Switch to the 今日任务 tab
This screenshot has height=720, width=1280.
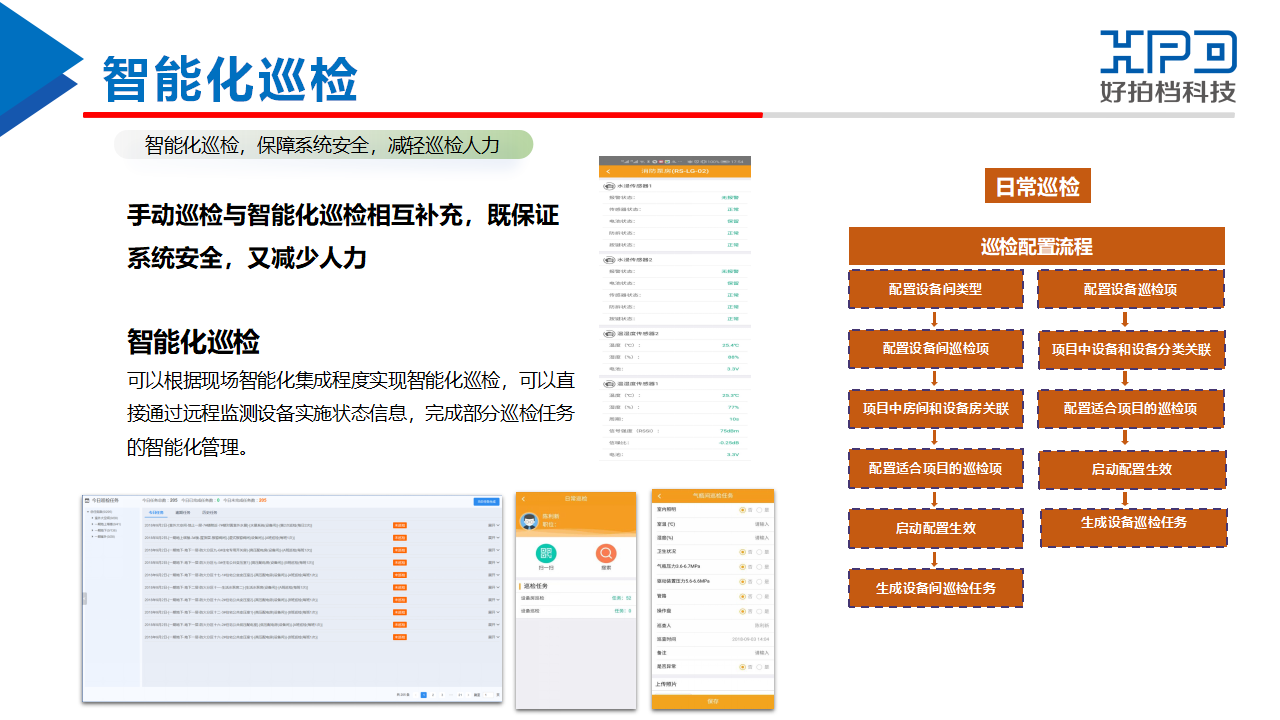click(156, 513)
